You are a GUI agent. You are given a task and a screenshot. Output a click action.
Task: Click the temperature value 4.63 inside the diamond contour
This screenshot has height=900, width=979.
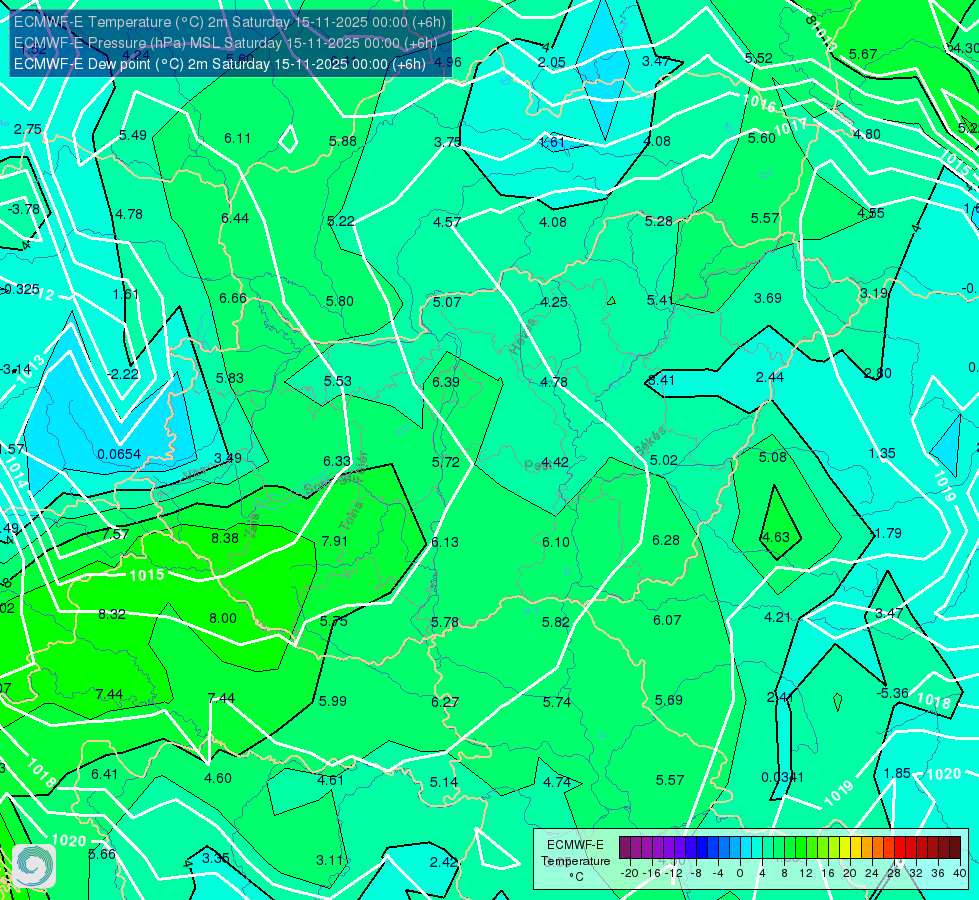tap(776, 537)
